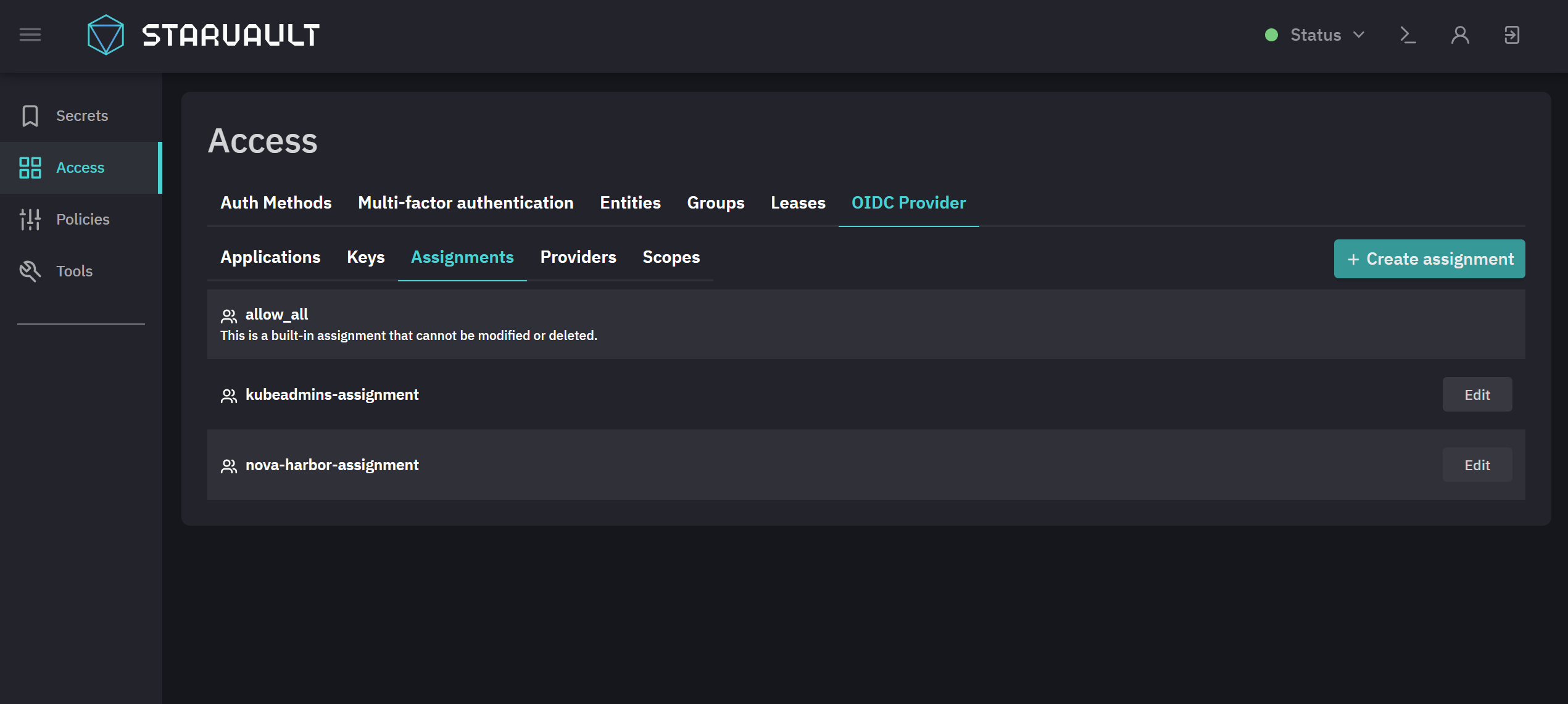1568x704 pixels.
Task: Open the user profile icon
Action: [1460, 35]
